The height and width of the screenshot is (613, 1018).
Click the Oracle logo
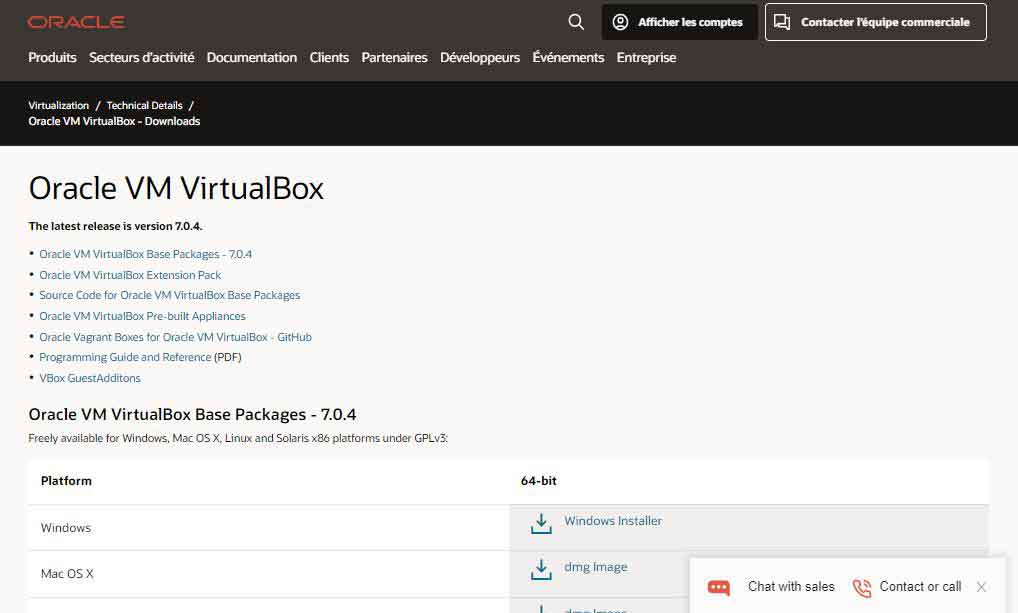[x=76, y=20]
